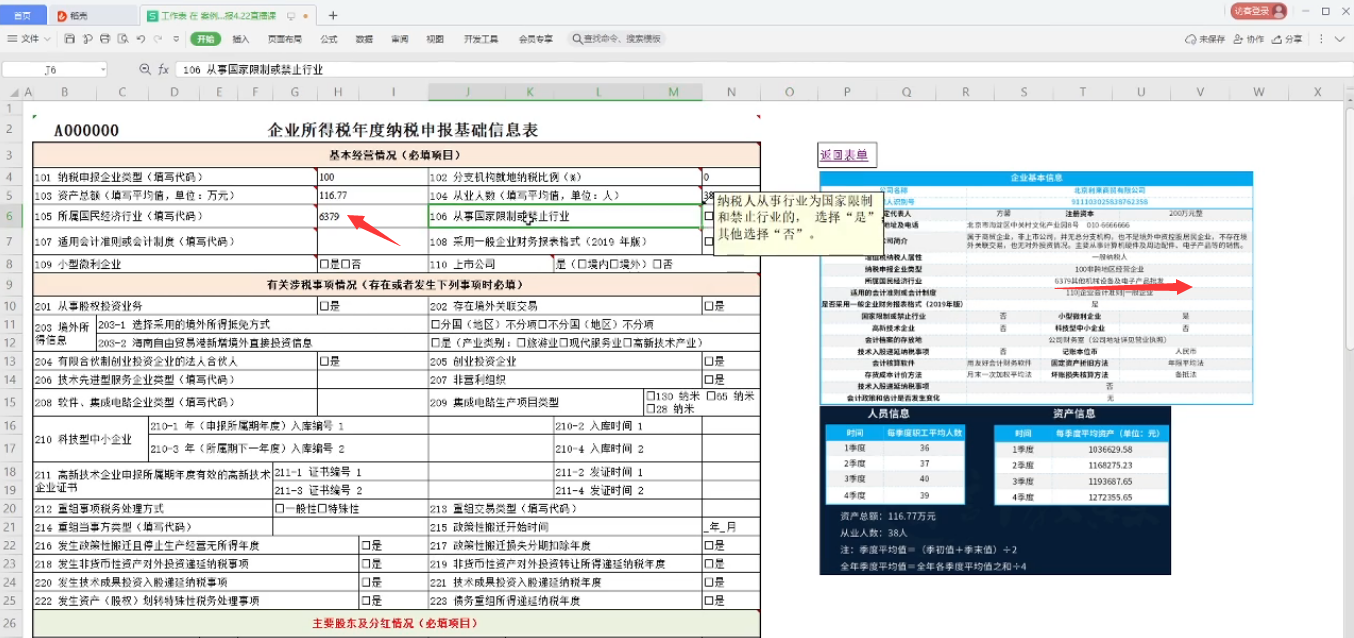Open the 页面布局 ribbon tab
This screenshot has width=1354, height=638.
[x=285, y=39]
